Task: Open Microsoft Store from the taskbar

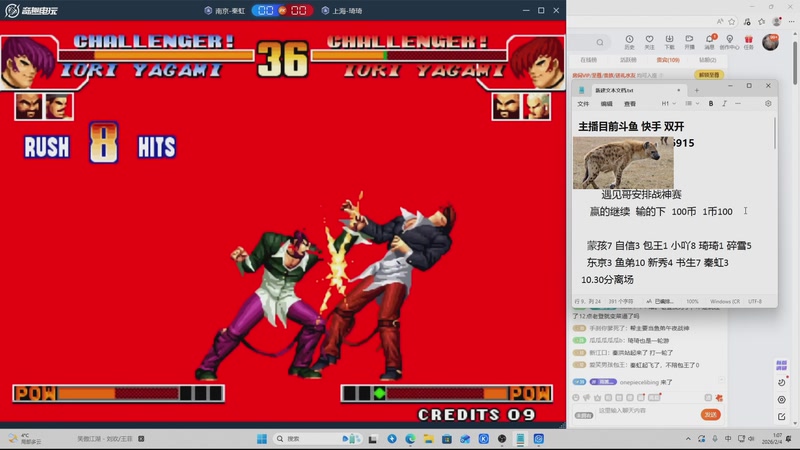Action: [x=447, y=439]
